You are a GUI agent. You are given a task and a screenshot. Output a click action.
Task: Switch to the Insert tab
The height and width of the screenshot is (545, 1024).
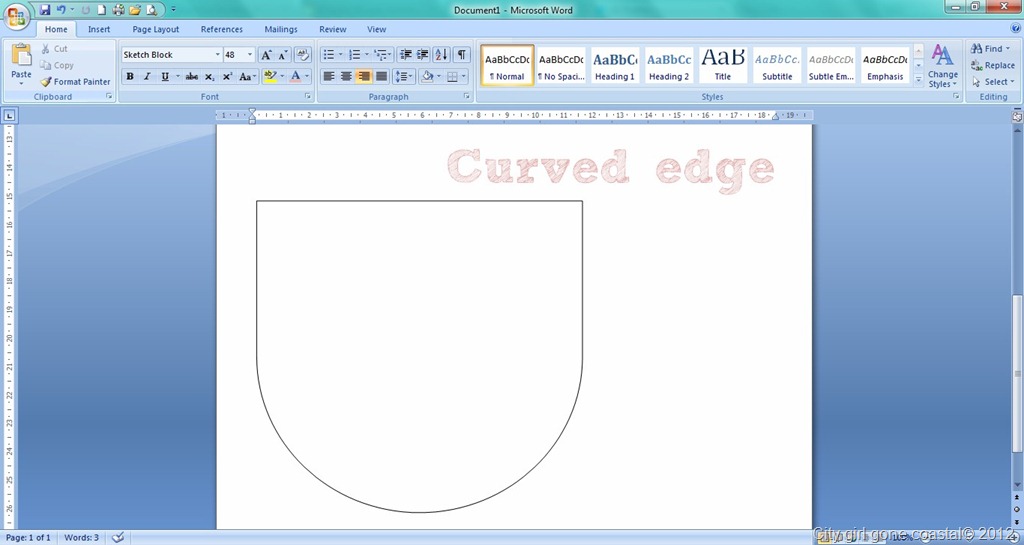click(99, 29)
